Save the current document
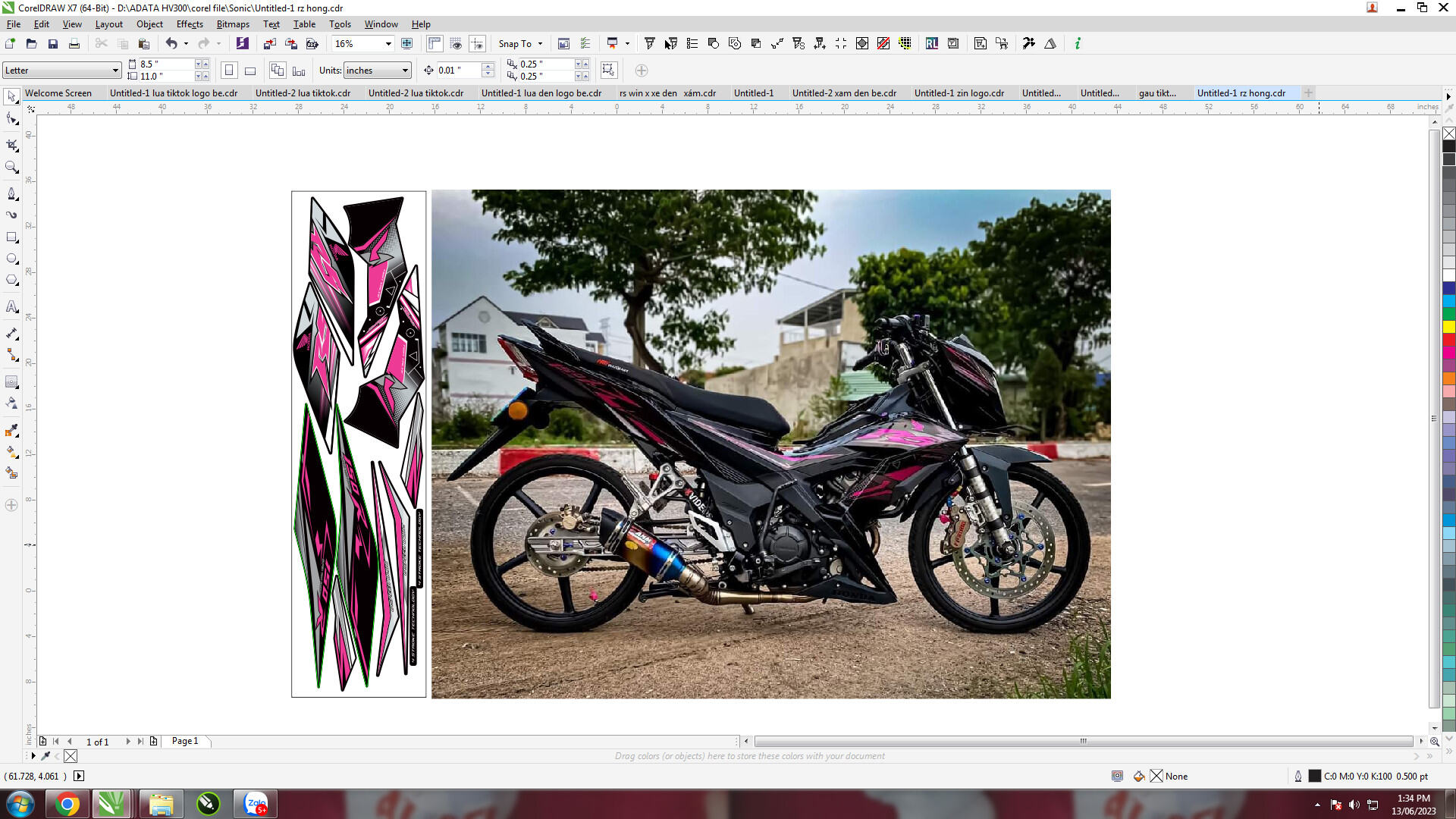Image resolution: width=1456 pixels, height=819 pixels. click(x=52, y=44)
